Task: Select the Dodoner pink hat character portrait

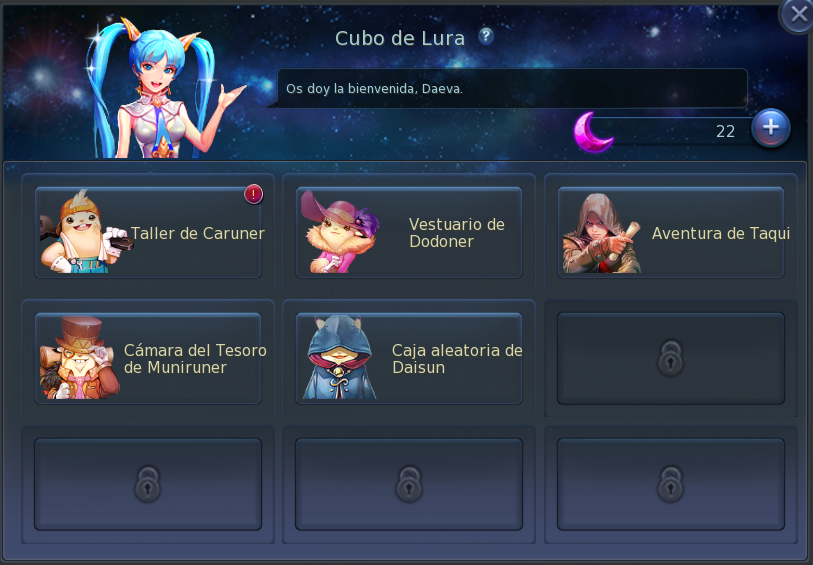Action: (340, 232)
